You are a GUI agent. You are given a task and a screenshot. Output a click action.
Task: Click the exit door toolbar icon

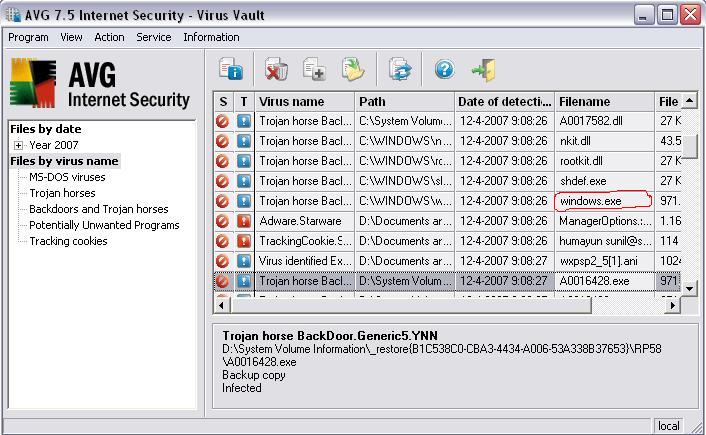coord(484,69)
